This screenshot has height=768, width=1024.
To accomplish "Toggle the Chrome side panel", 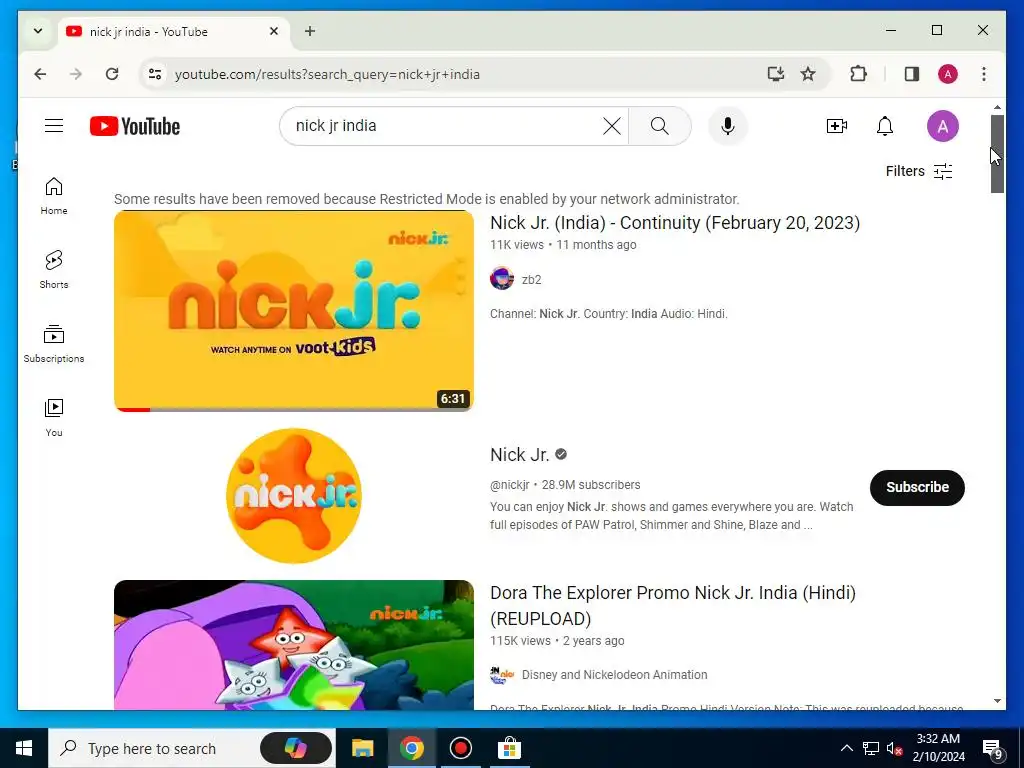I will coord(912,74).
